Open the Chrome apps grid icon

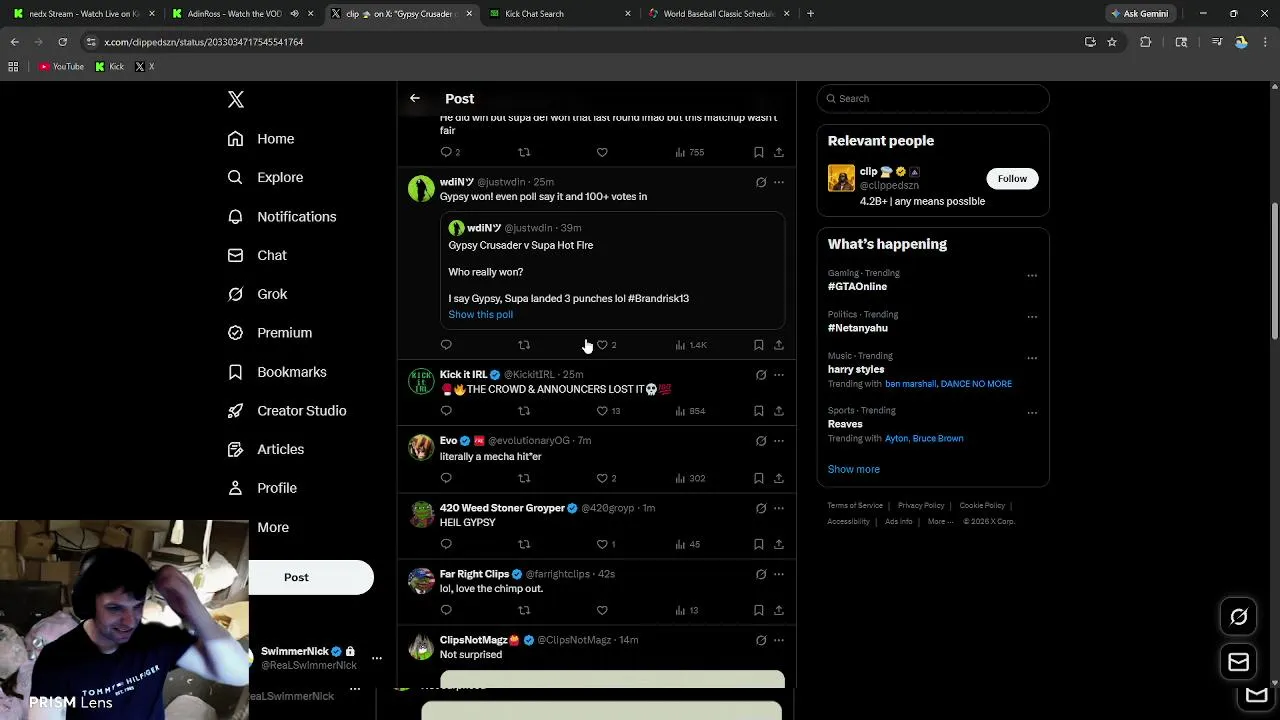coord(13,66)
